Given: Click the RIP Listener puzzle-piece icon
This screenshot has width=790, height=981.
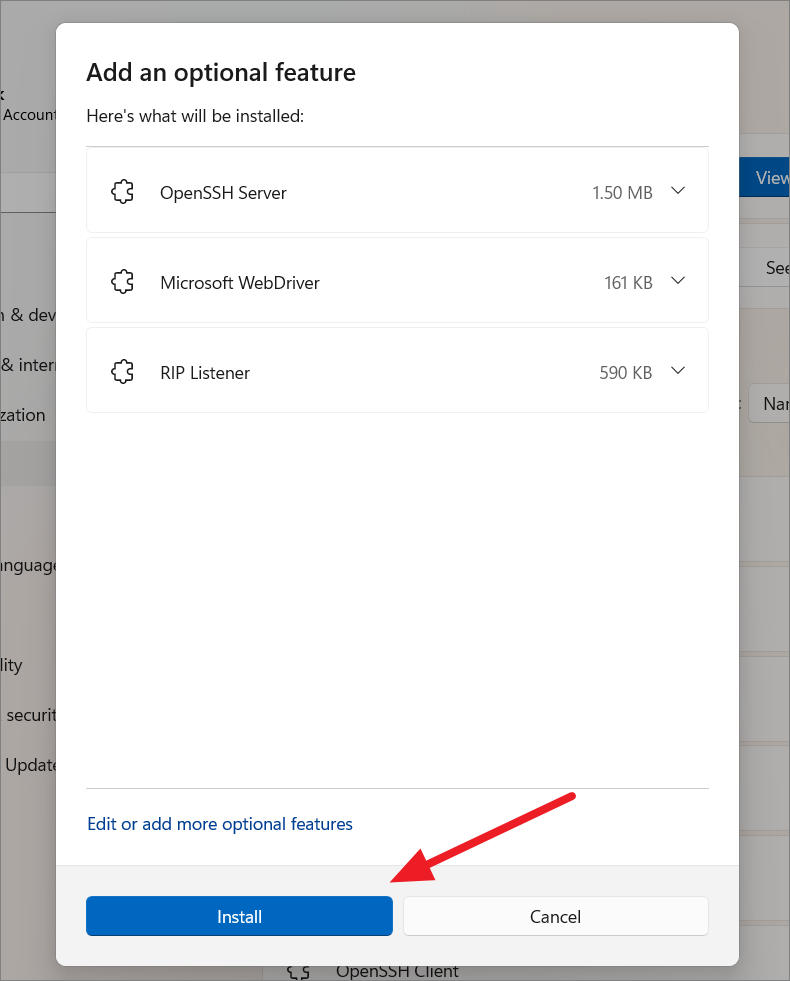Looking at the screenshot, I should coord(122,371).
